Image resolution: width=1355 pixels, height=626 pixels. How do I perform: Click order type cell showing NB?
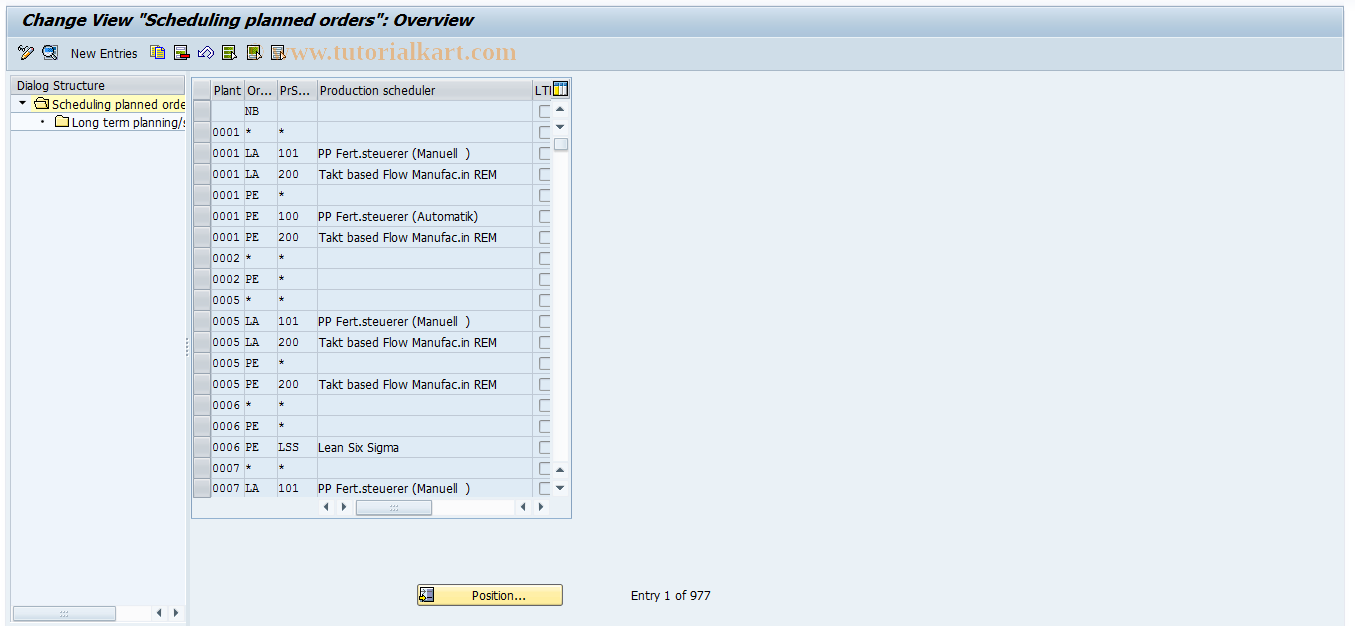click(x=260, y=111)
